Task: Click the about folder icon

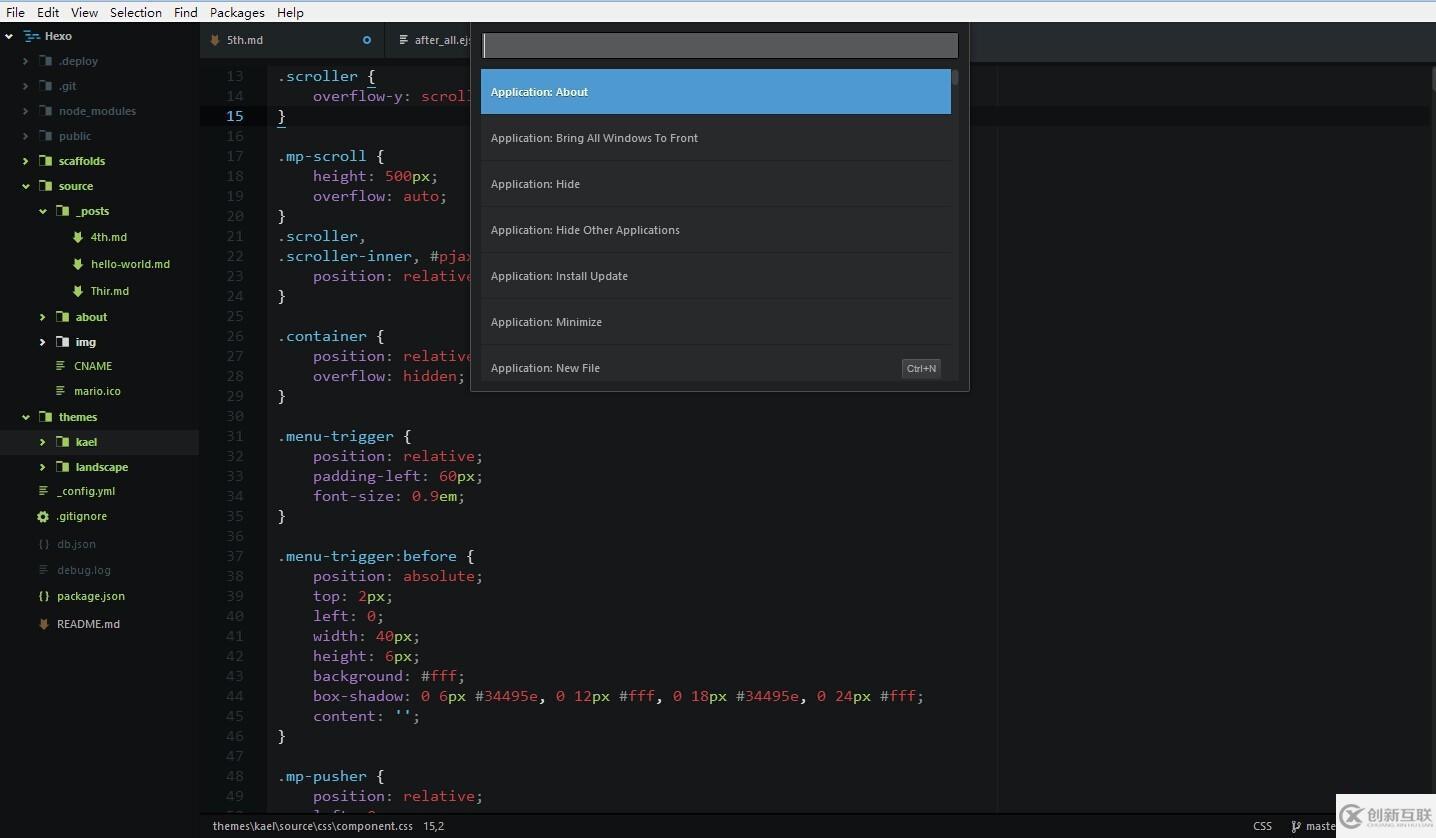Action: pos(62,317)
